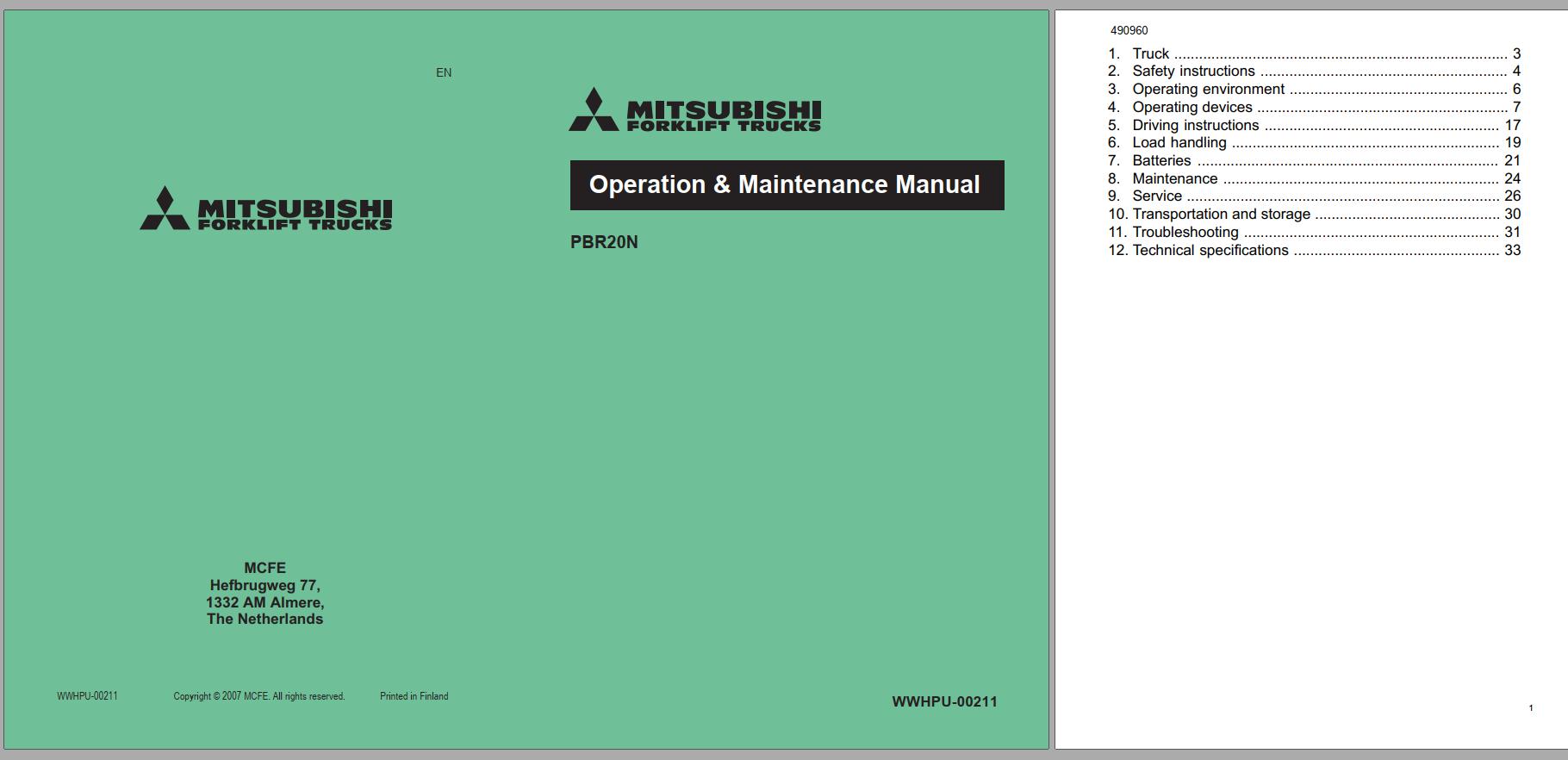
Task: Open the 'Operating environment' contents entry
Action: 1314,90
